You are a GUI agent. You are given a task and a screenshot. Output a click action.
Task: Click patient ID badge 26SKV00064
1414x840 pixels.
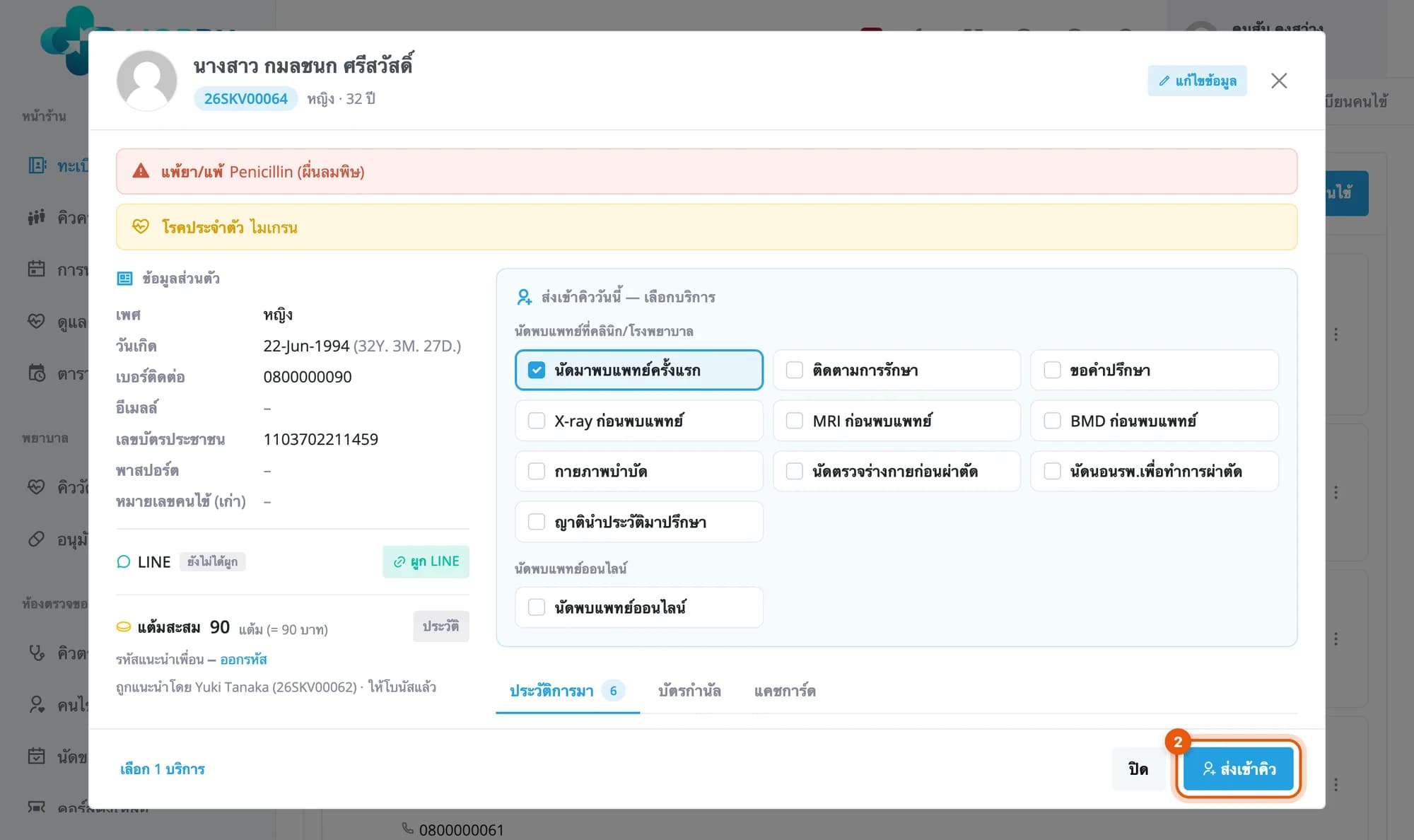click(x=246, y=99)
